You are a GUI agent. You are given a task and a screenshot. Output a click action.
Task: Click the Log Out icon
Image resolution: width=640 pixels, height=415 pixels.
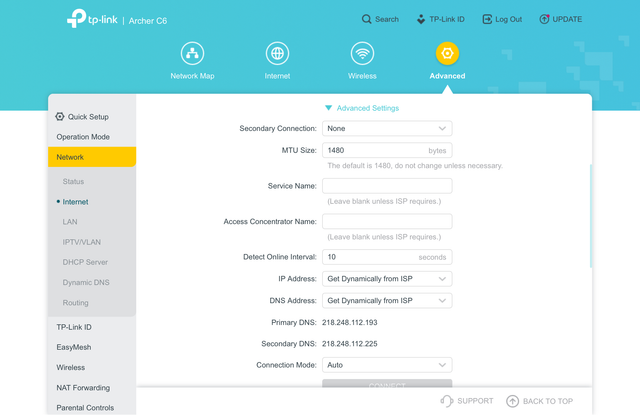pyautogui.click(x=488, y=19)
